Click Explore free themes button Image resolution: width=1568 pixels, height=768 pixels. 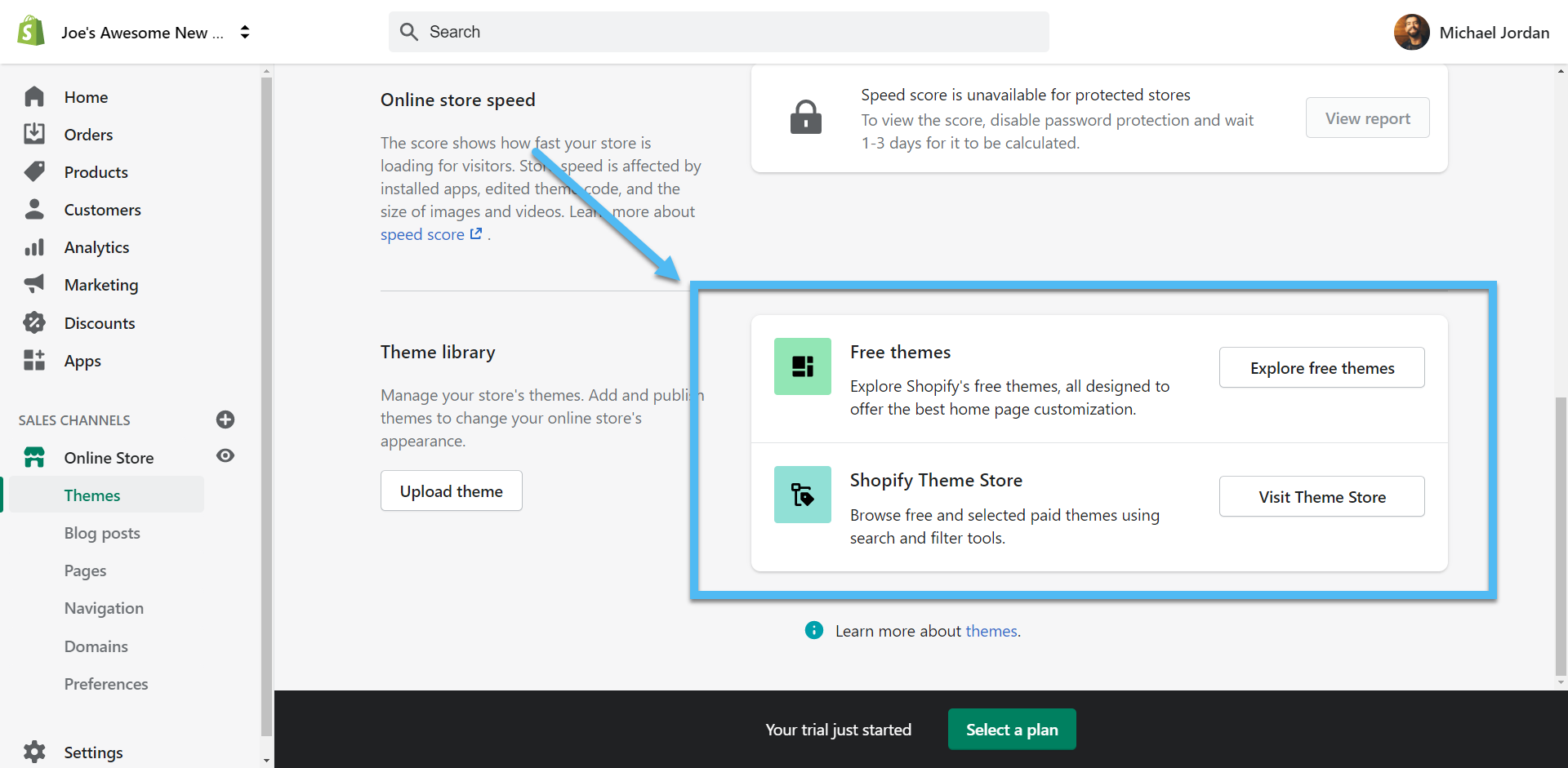[1322, 368]
